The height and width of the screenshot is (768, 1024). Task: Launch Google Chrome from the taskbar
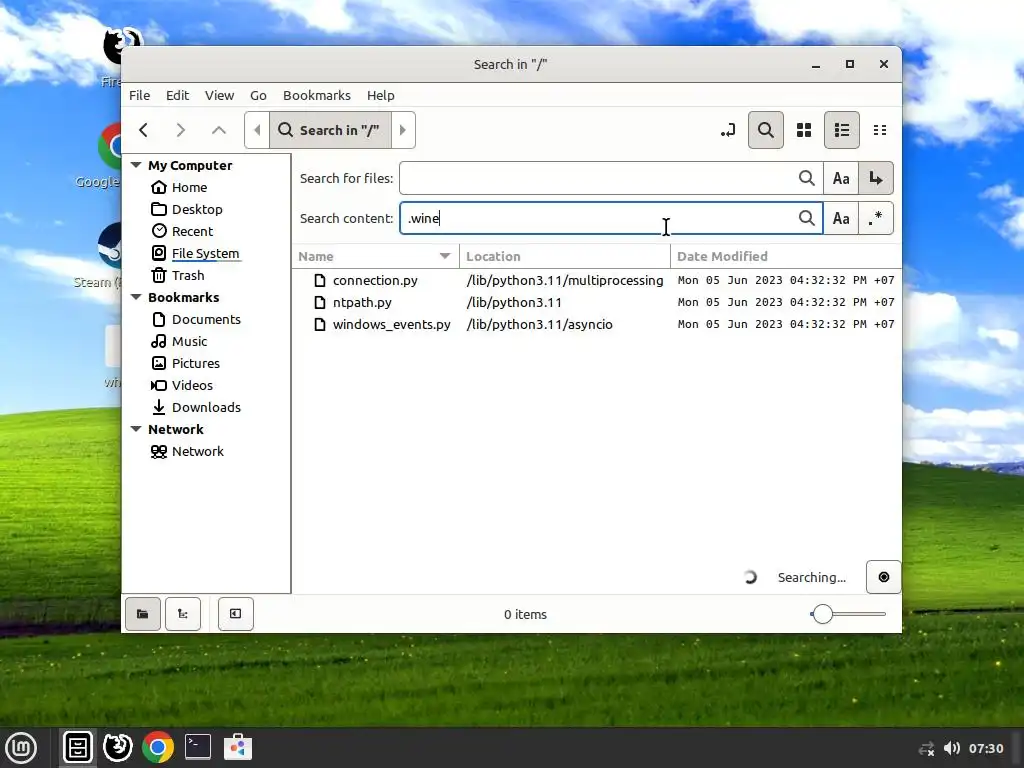pyautogui.click(x=158, y=747)
